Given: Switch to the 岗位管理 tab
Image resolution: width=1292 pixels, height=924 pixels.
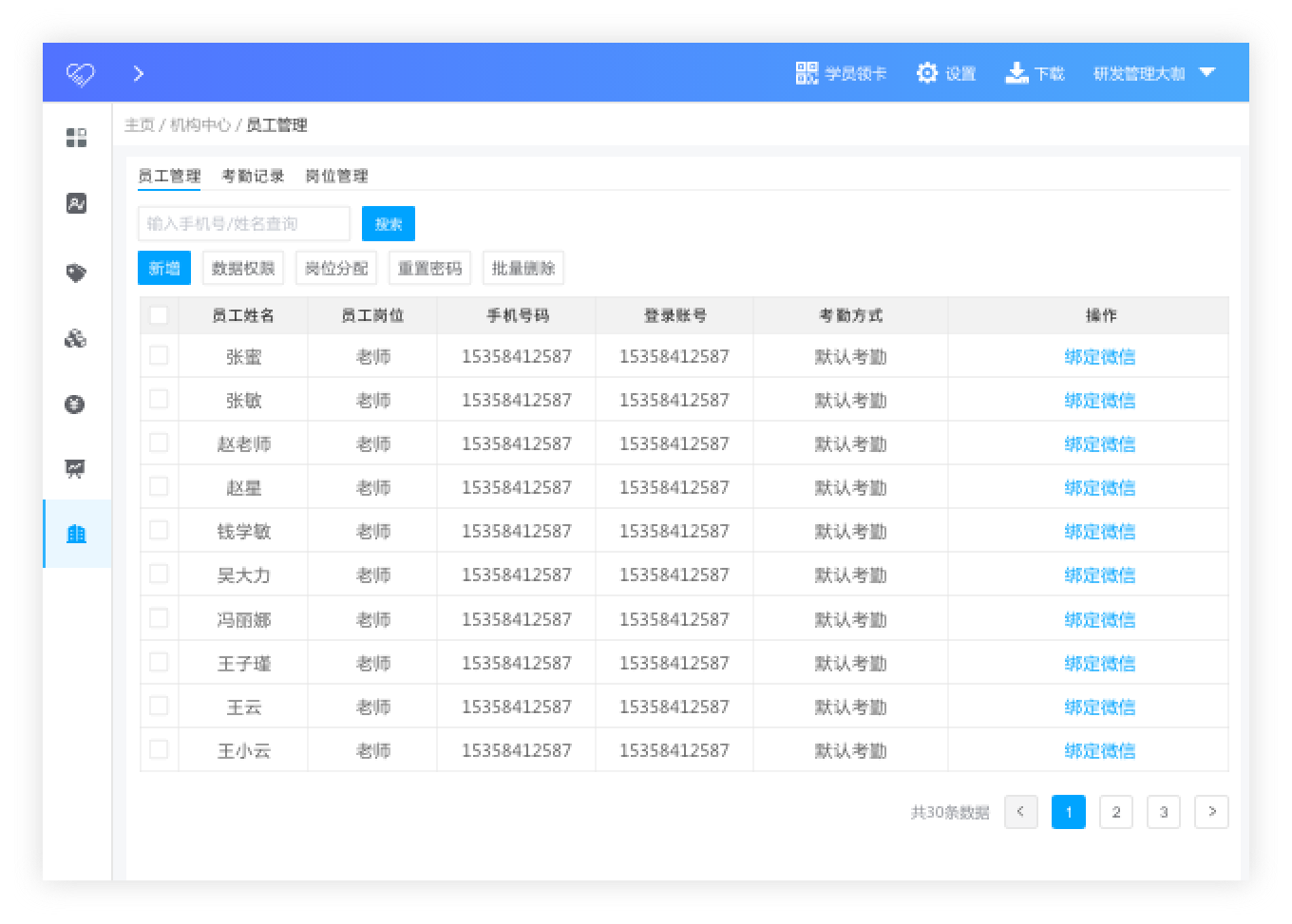Looking at the screenshot, I should tap(336, 176).
